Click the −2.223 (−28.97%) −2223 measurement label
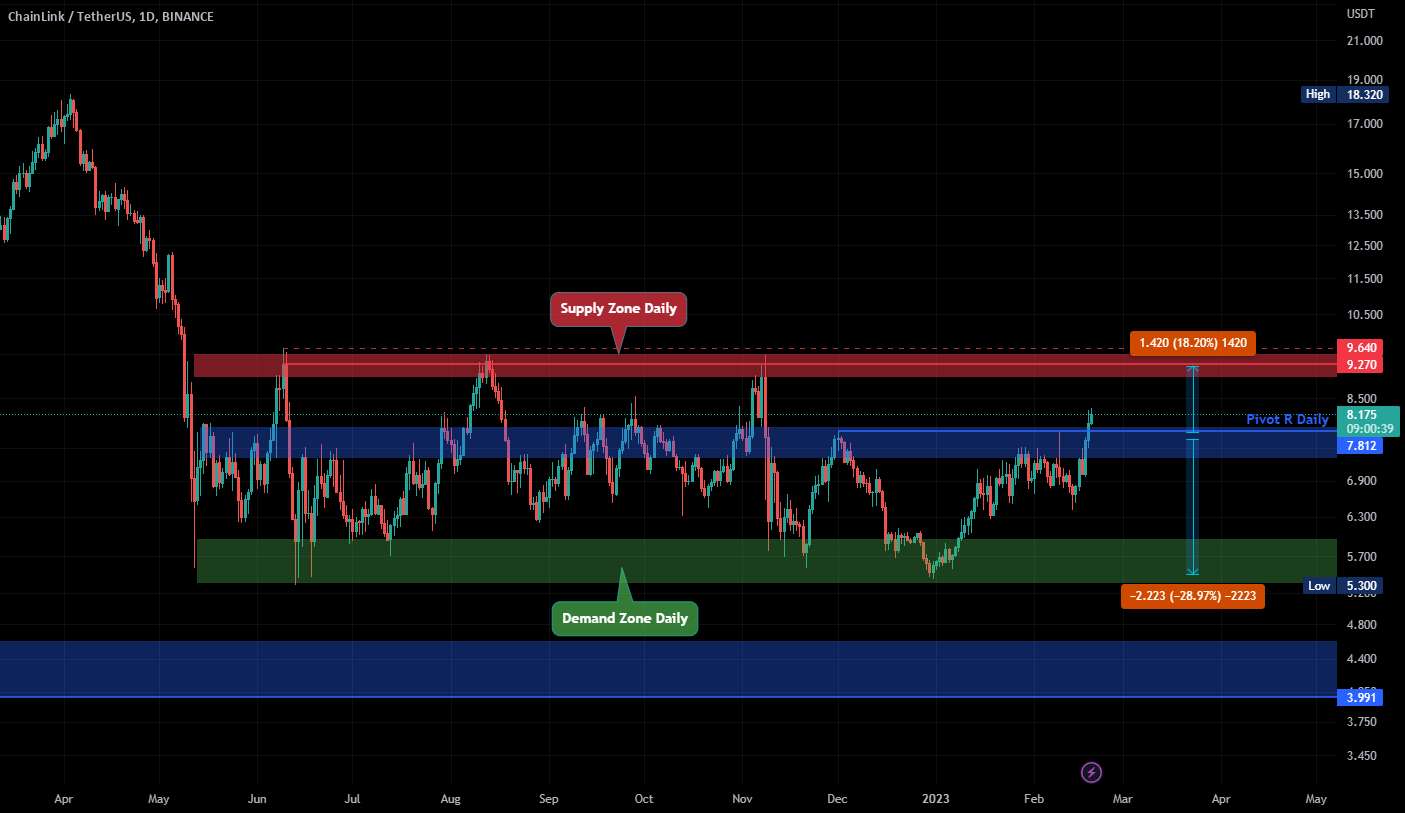Image resolution: width=1405 pixels, height=813 pixels. pos(1193,597)
